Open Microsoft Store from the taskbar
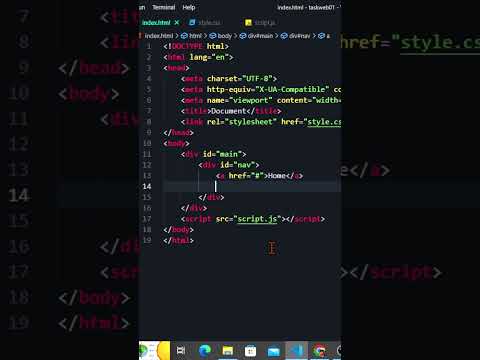This screenshot has height=360, width=480. tap(250, 350)
